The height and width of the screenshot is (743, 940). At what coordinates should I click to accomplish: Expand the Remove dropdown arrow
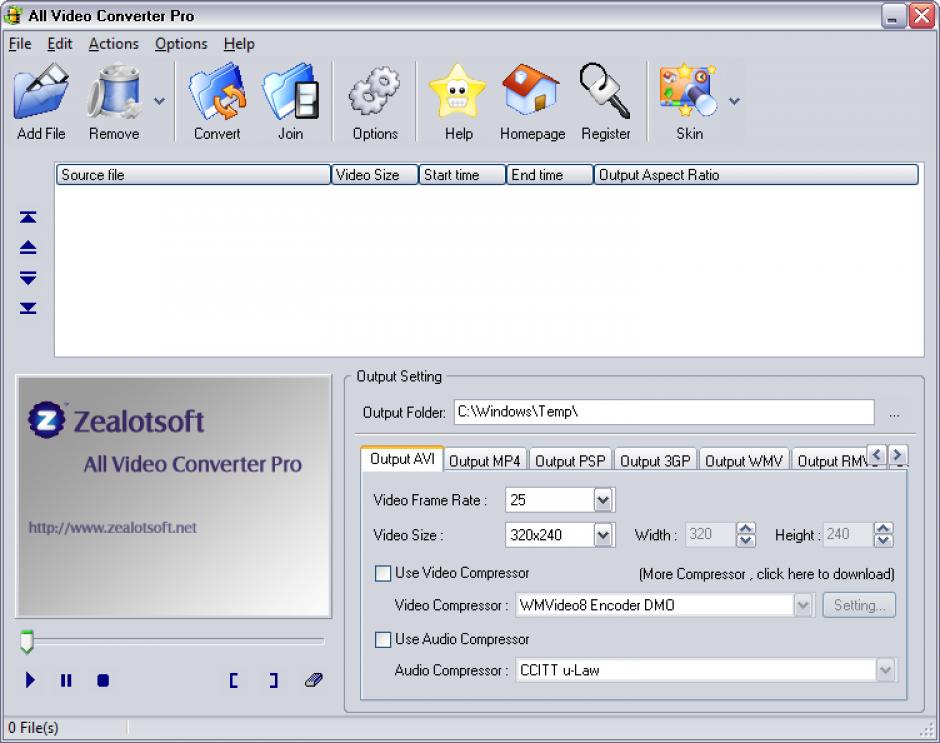159,101
